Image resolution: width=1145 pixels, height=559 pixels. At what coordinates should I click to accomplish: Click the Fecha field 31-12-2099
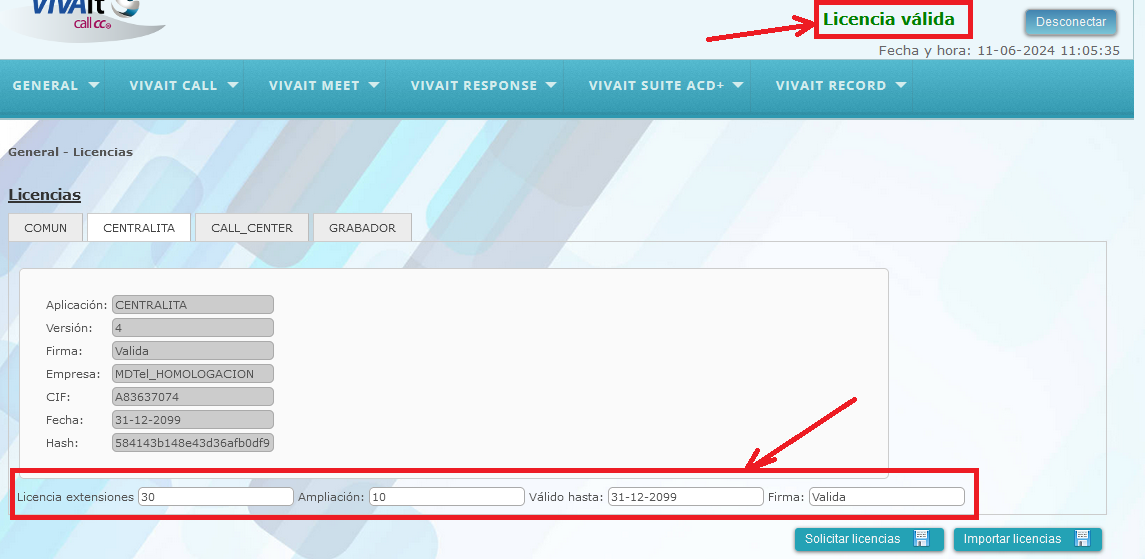tap(193, 420)
